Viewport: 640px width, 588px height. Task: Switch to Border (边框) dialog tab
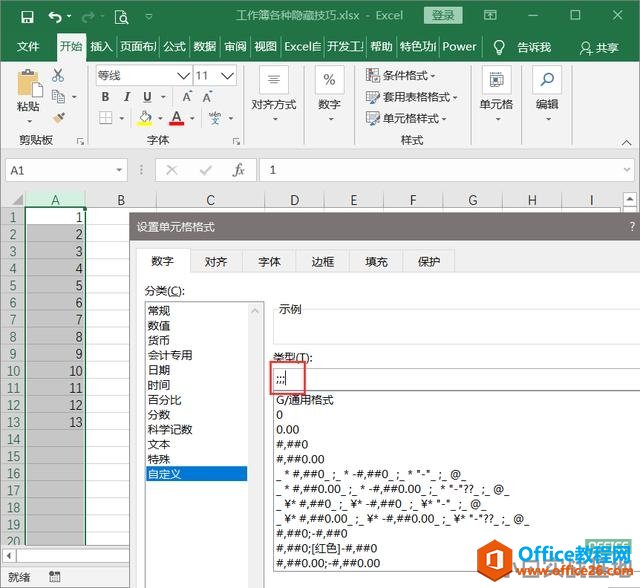[322, 262]
